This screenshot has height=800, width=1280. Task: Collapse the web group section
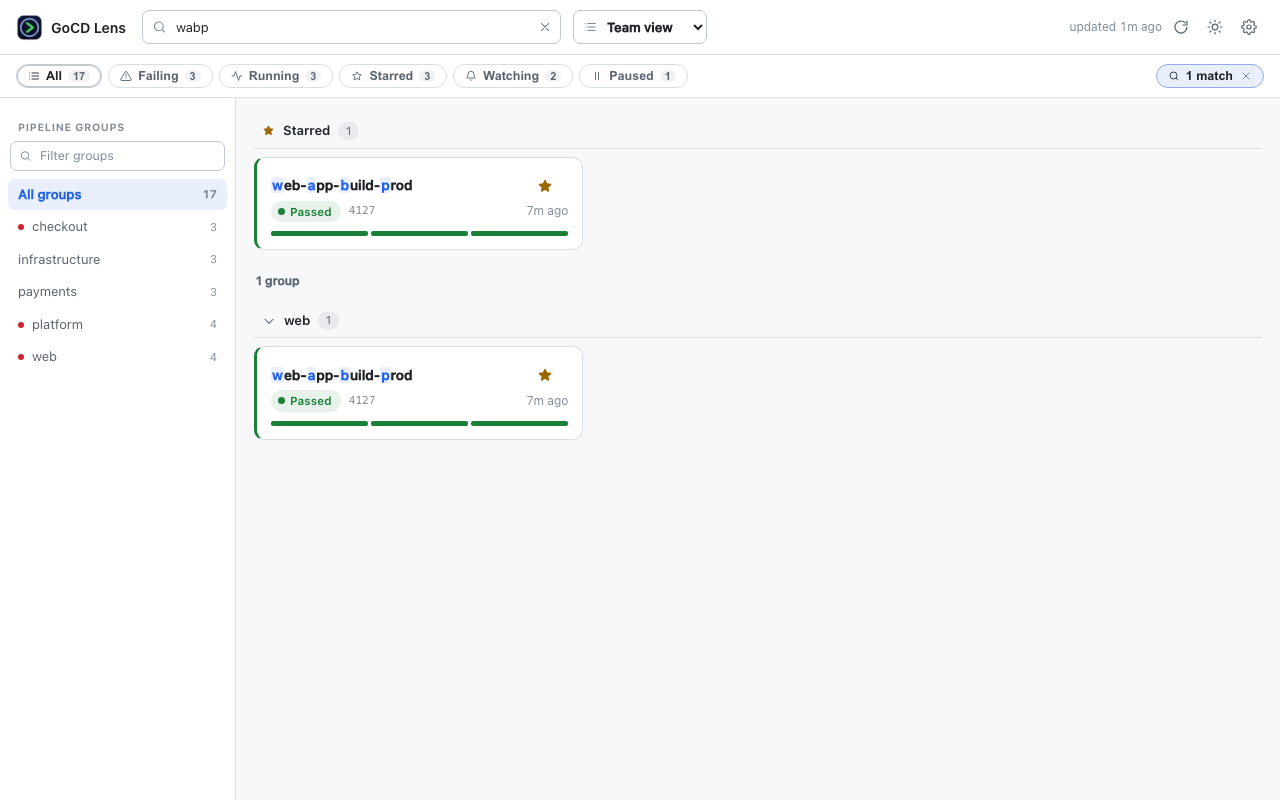[x=269, y=321]
